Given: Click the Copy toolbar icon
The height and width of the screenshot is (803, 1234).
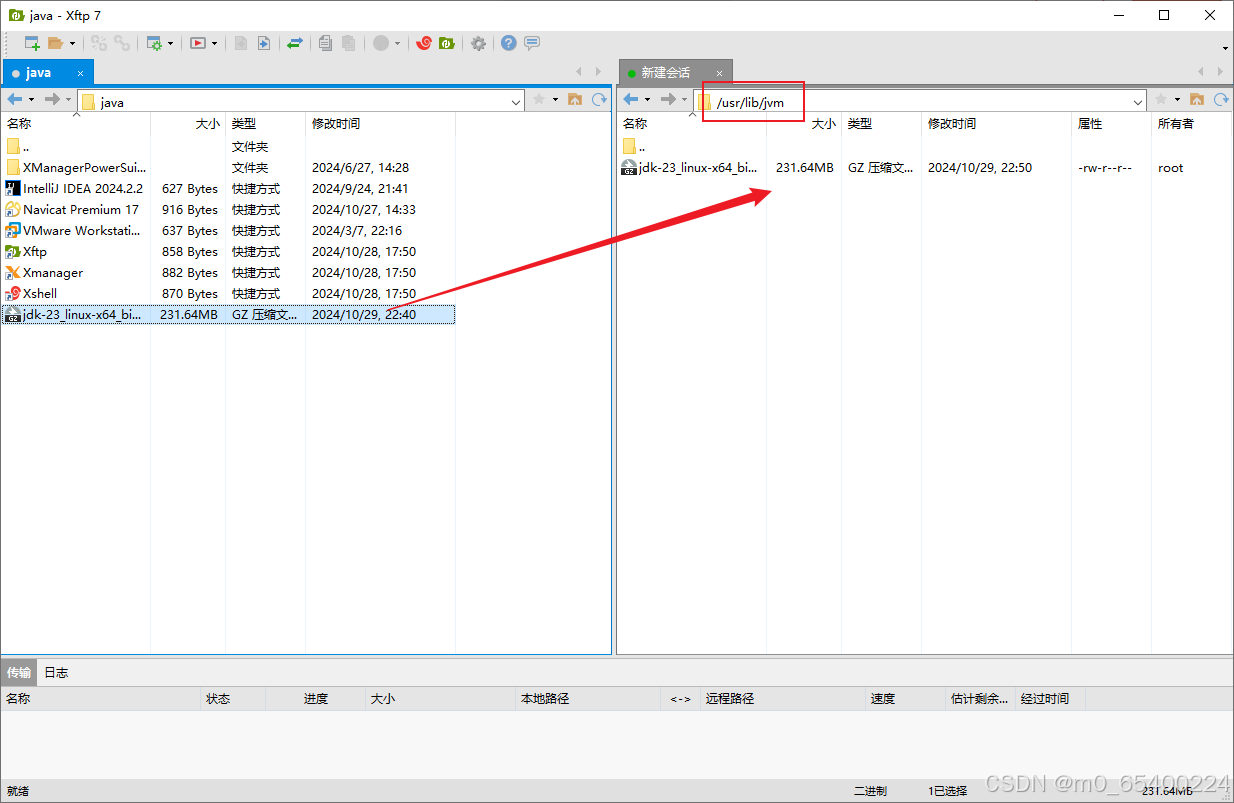Looking at the screenshot, I should pyautogui.click(x=324, y=43).
